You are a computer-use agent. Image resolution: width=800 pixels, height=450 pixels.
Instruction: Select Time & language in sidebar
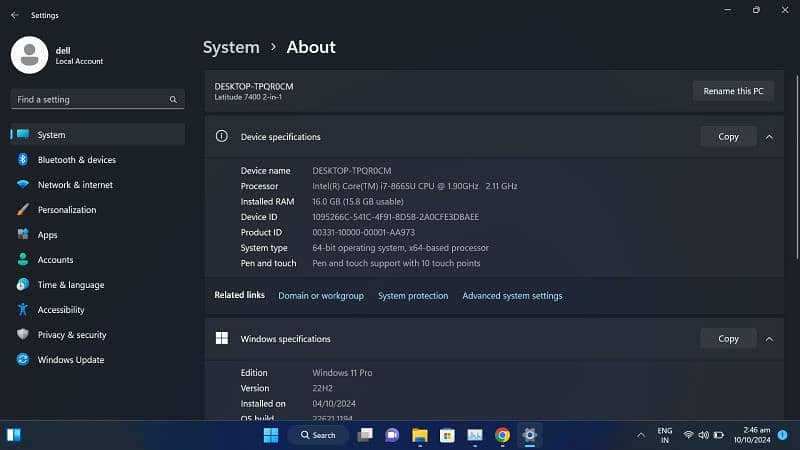click(x=70, y=285)
